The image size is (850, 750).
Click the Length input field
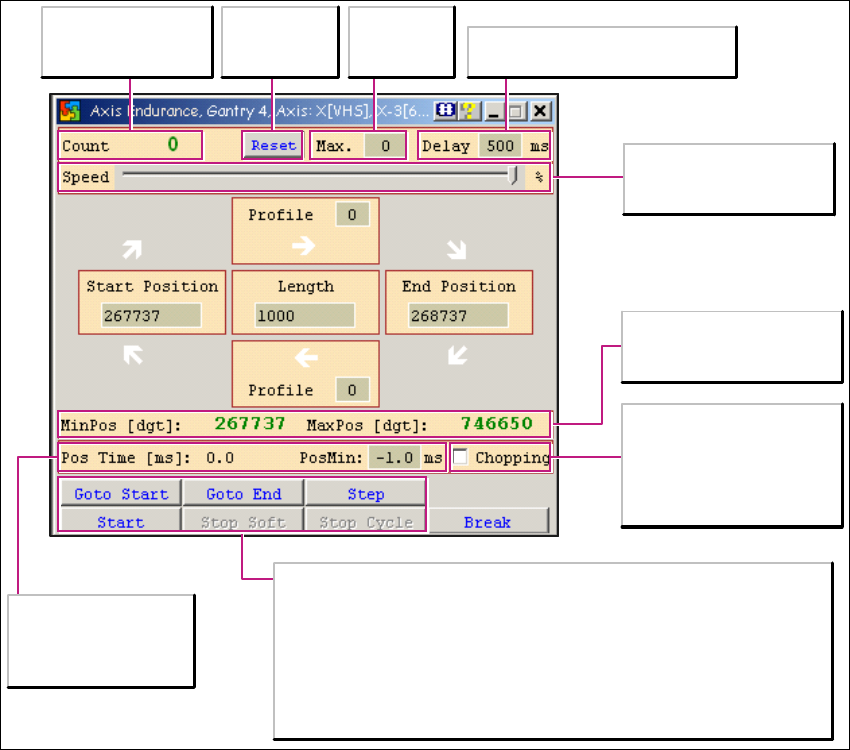point(304,316)
